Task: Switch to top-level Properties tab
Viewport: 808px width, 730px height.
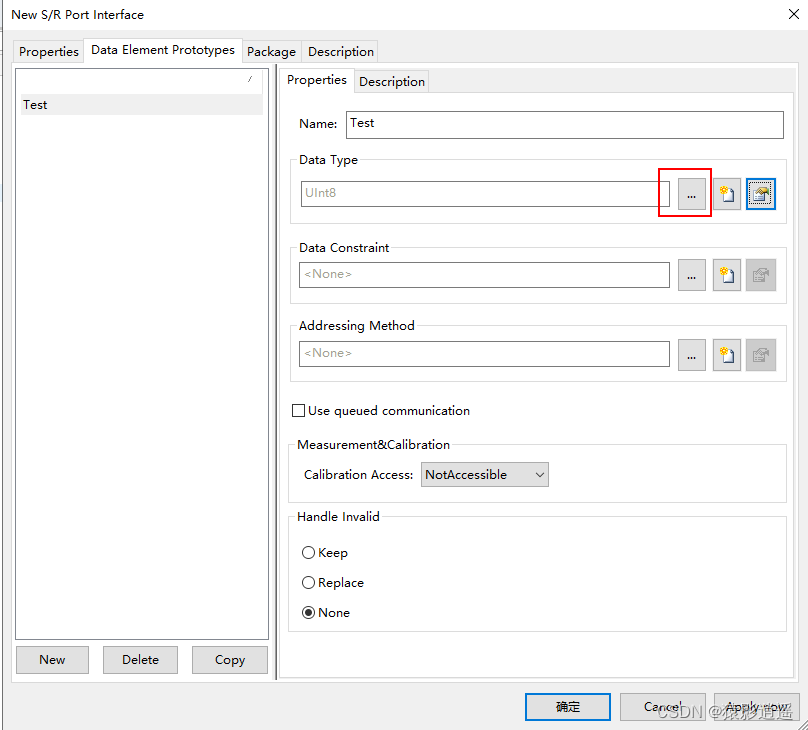Action: pyautogui.click(x=48, y=52)
